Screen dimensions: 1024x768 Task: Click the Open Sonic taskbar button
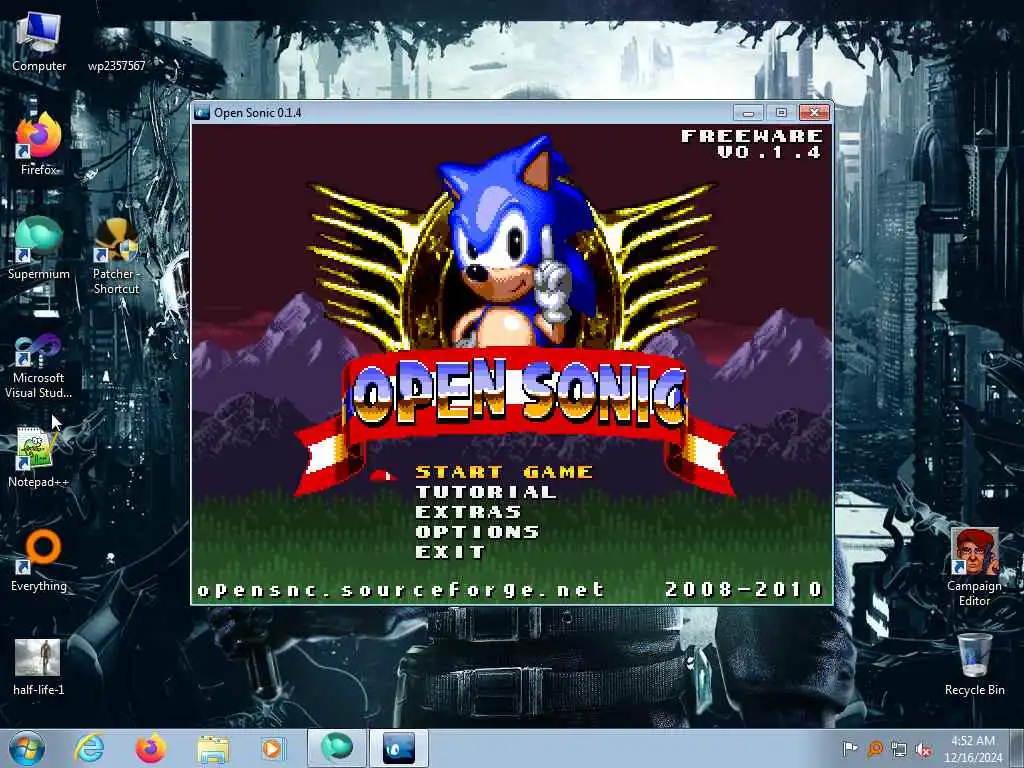399,748
